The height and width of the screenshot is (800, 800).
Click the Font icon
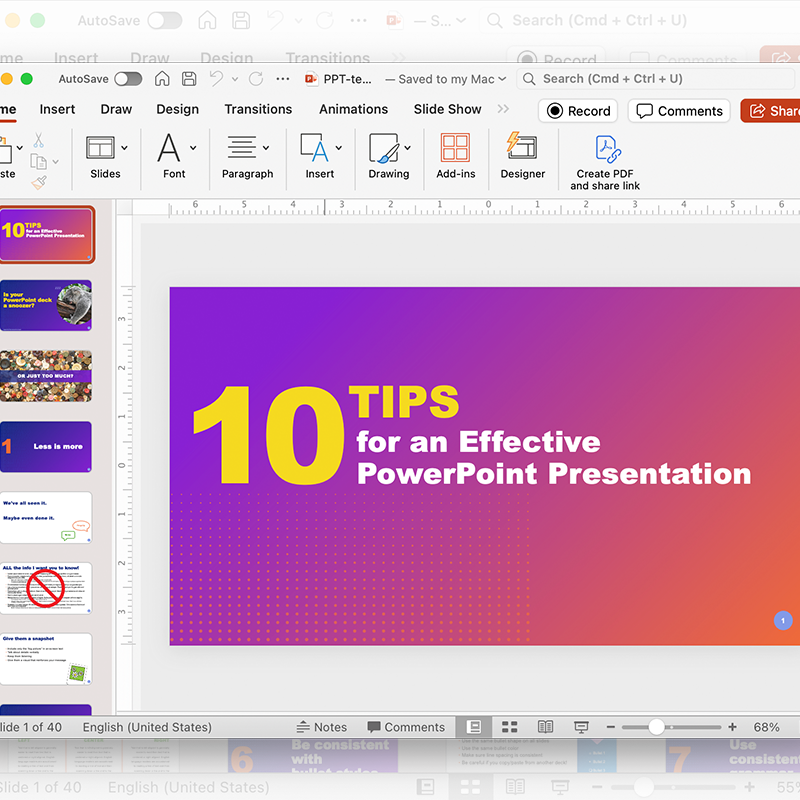(169, 147)
